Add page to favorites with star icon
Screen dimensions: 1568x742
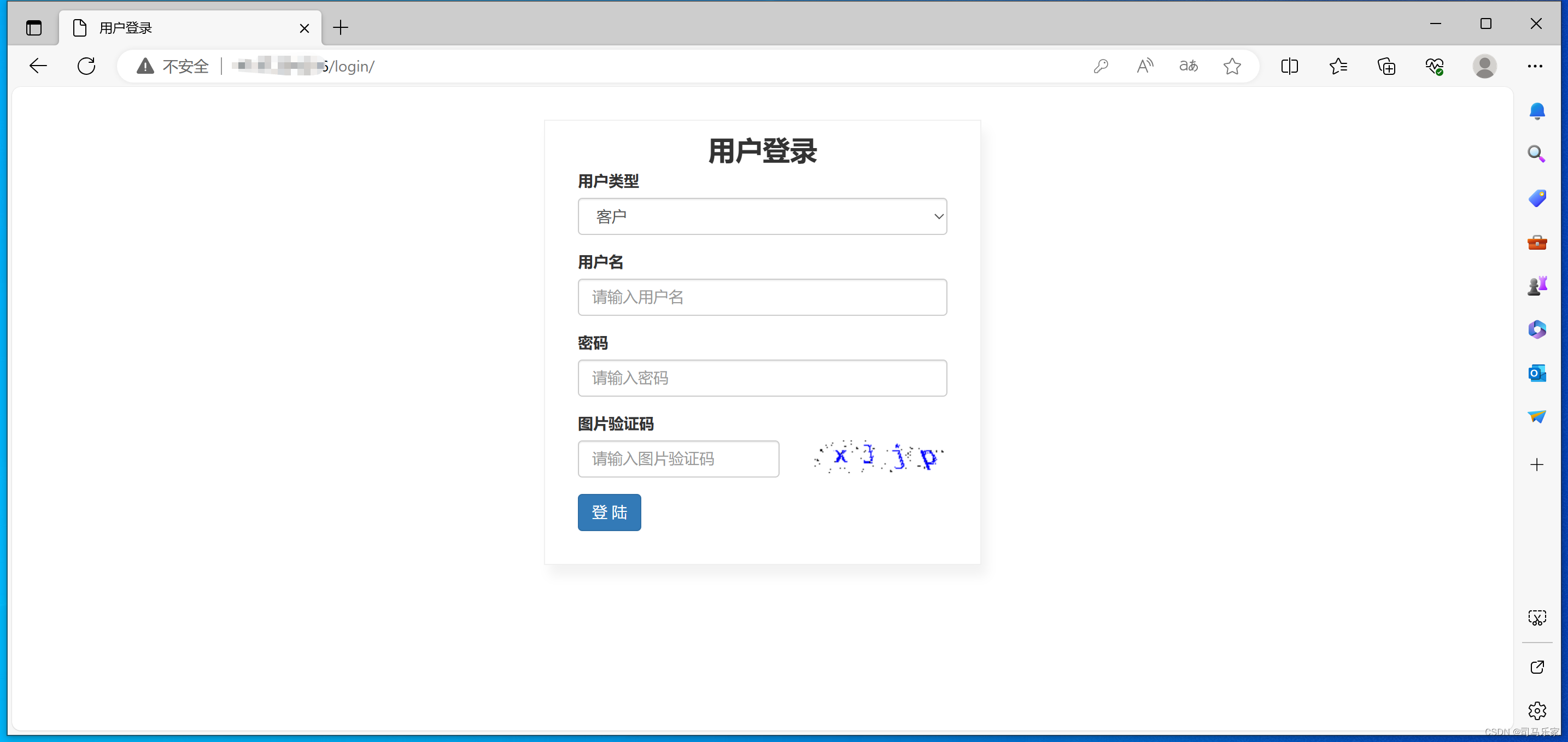pyautogui.click(x=1232, y=66)
